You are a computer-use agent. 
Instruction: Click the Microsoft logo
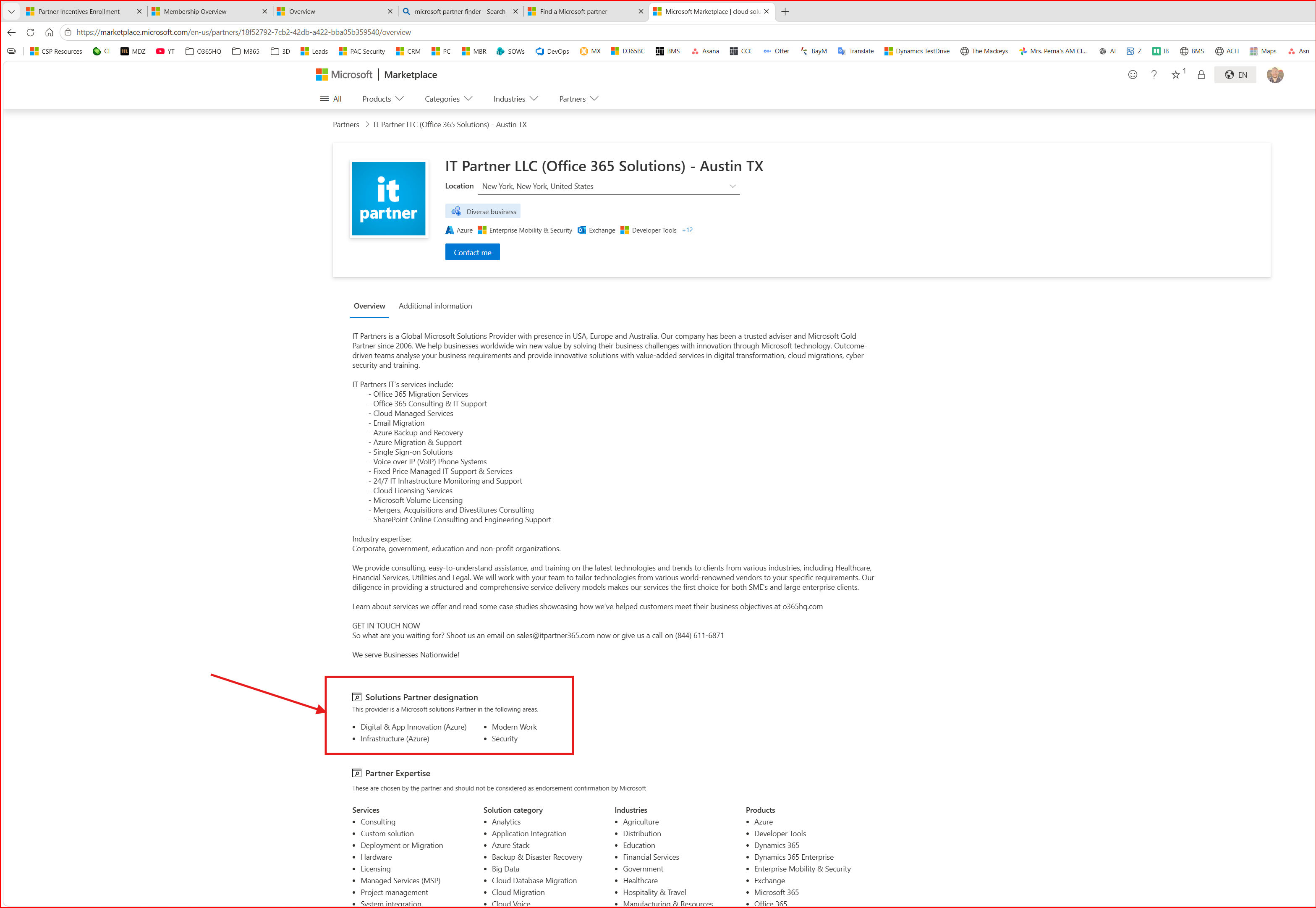[344, 75]
